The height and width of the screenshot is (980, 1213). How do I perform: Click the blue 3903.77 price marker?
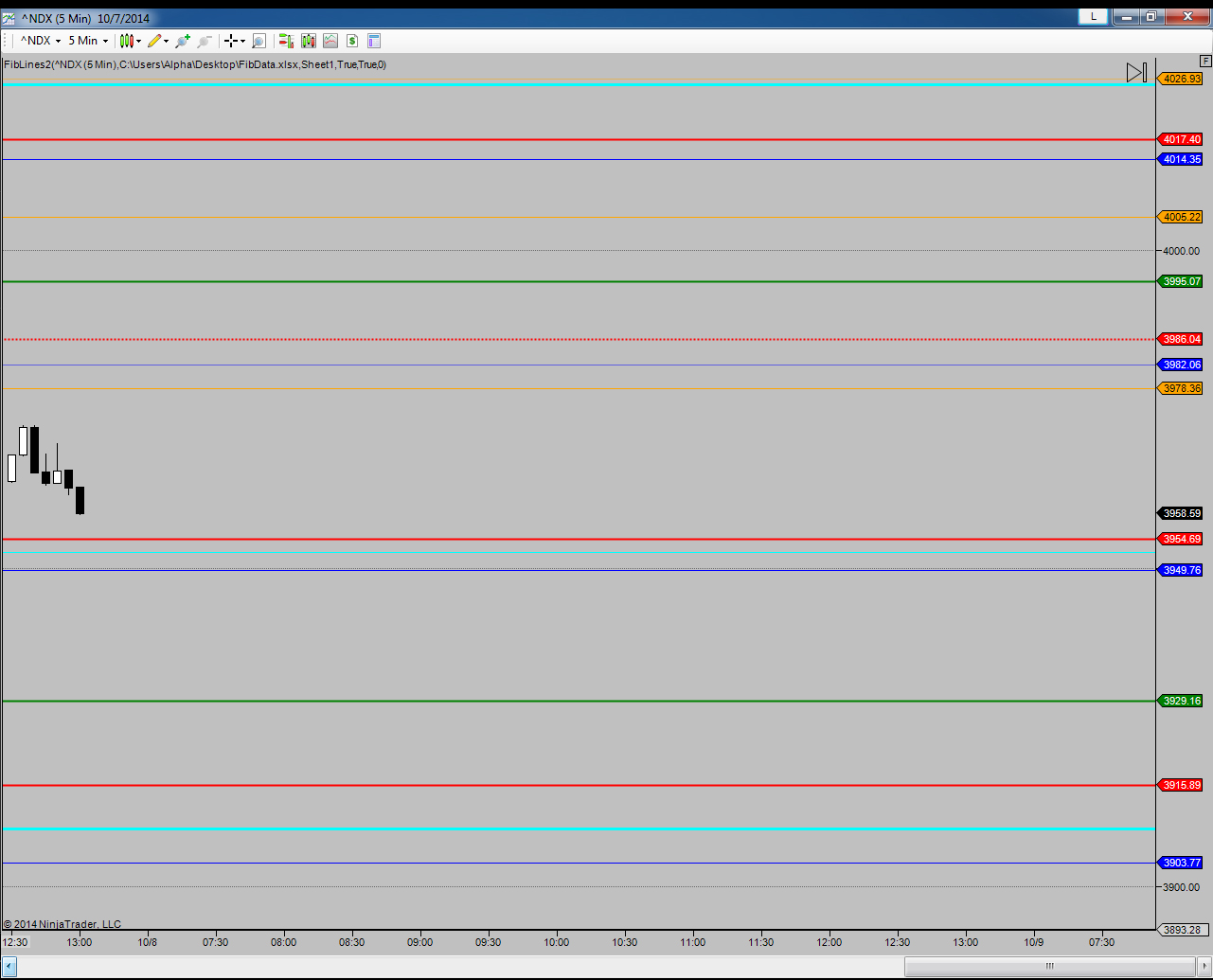coord(1180,863)
